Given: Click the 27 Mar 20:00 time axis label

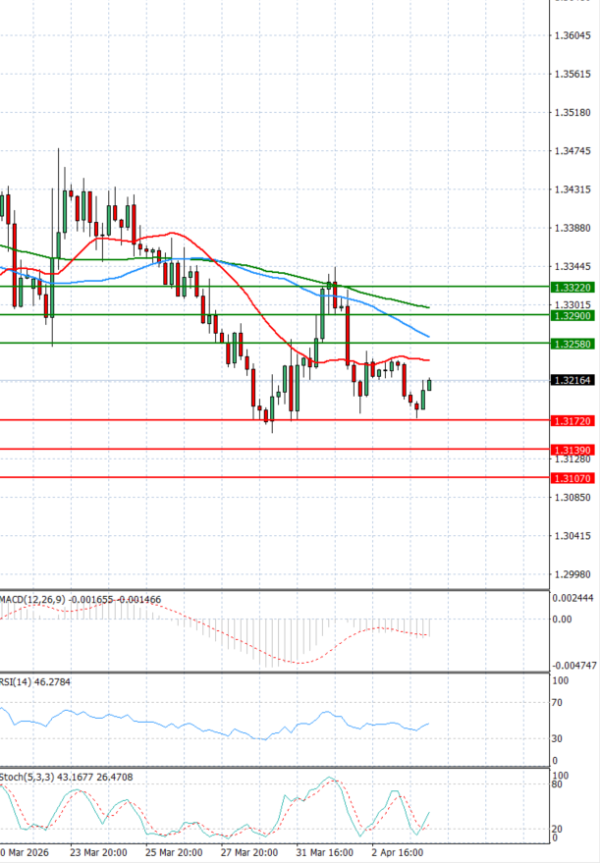Looking at the screenshot, I should pos(249,854).
